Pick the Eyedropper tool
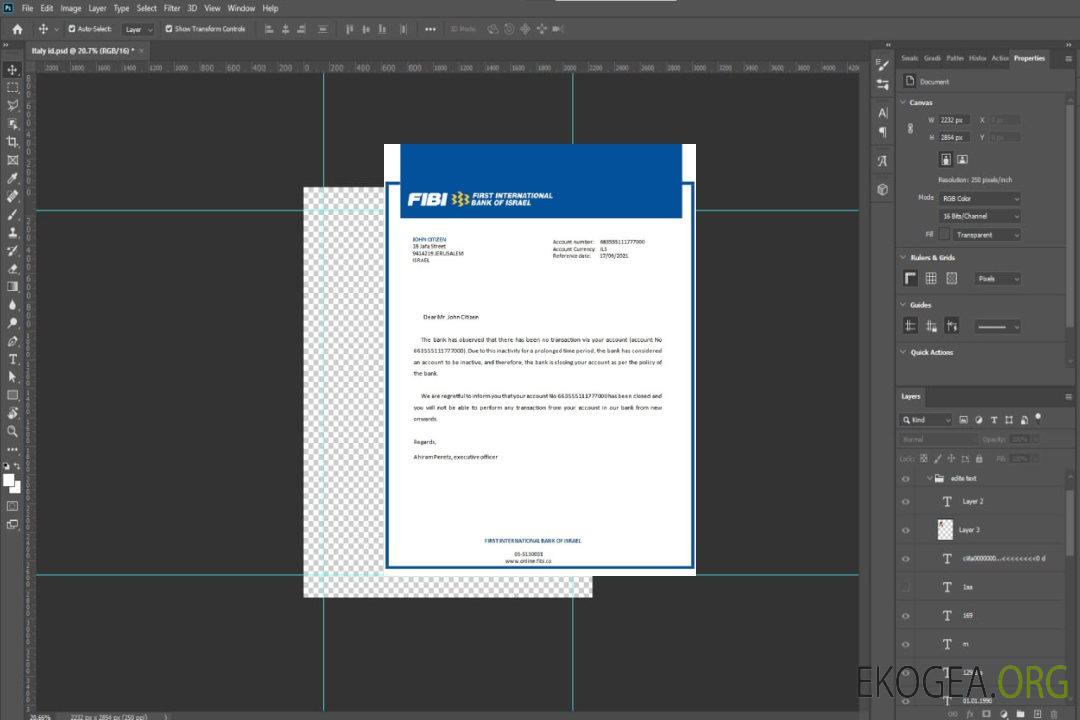1080x720 pixels. tap(13, 178)
